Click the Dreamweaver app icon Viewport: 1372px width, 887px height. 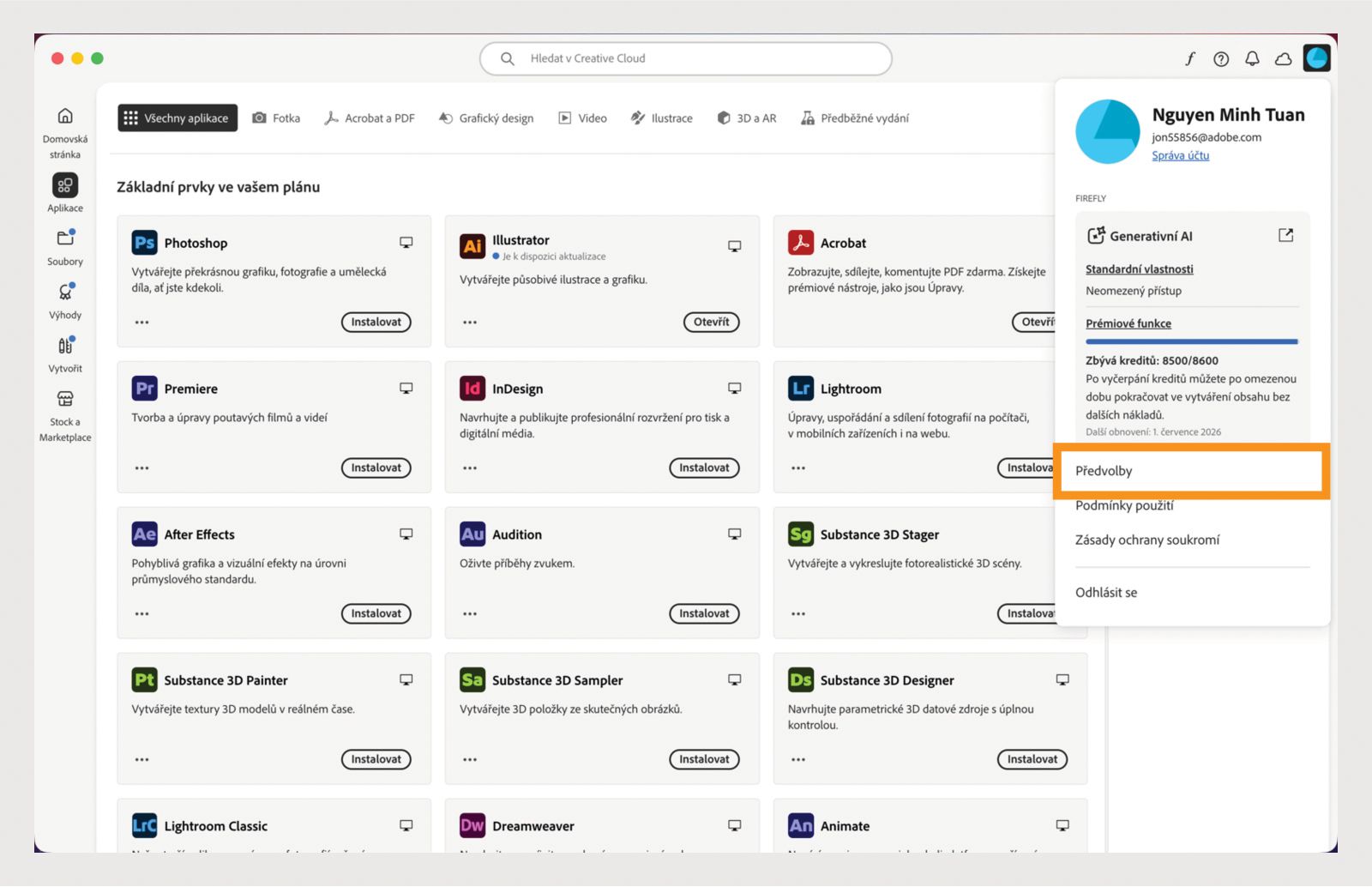tap(472, 826)
